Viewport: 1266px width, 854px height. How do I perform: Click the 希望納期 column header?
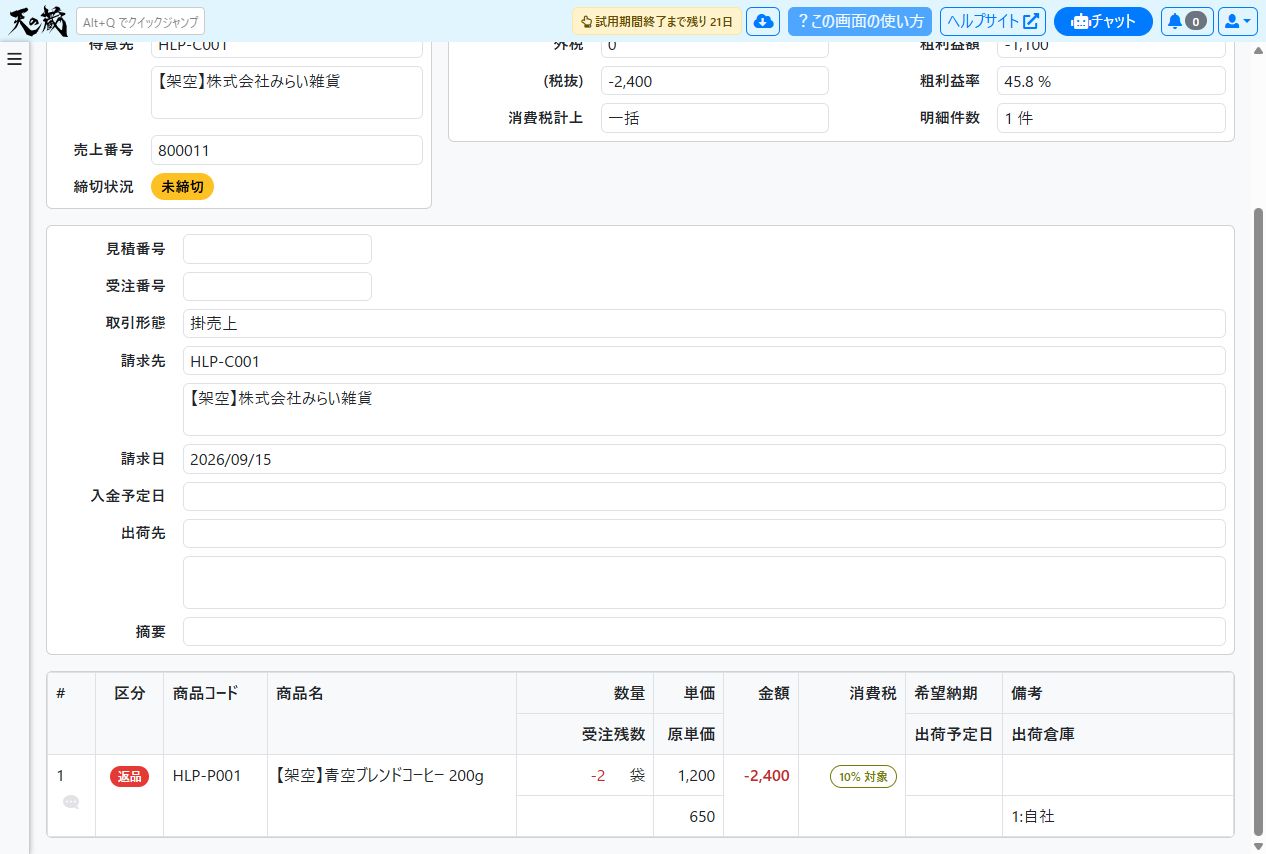click(x=954, y=693)
